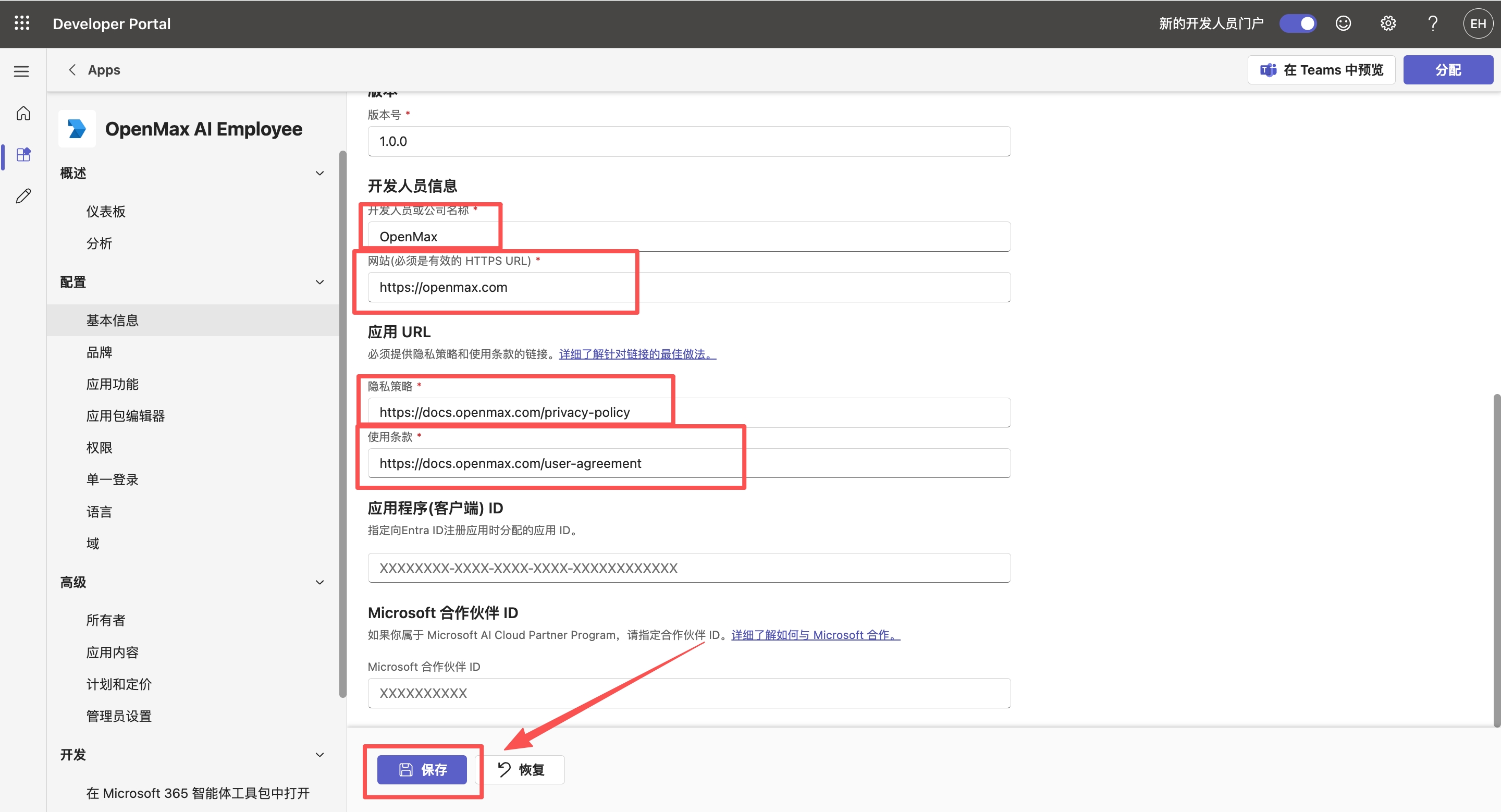This screenshot has width=1501, height=812.
Task: Open the feedback smiley icon
Action: pos(1343,23)
